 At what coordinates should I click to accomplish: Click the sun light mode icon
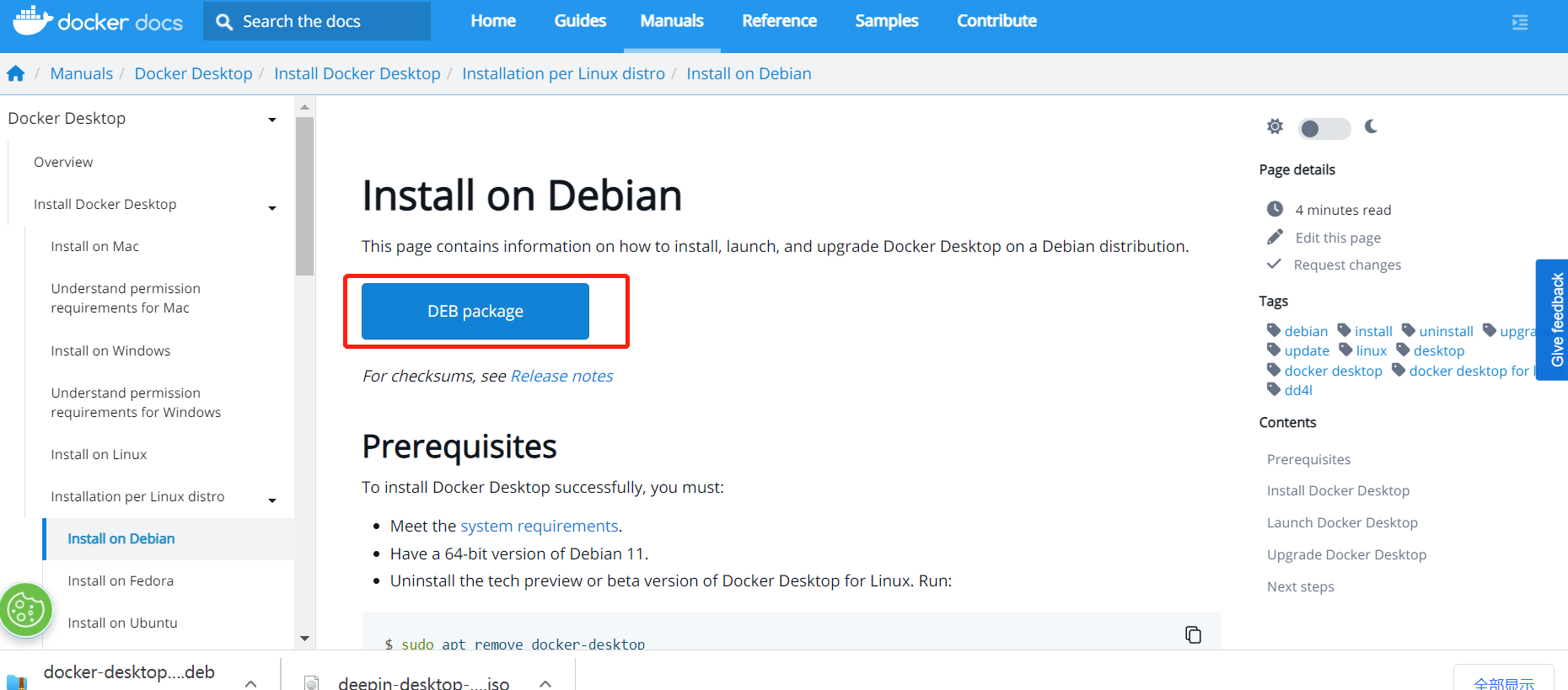pos(1275,127)
